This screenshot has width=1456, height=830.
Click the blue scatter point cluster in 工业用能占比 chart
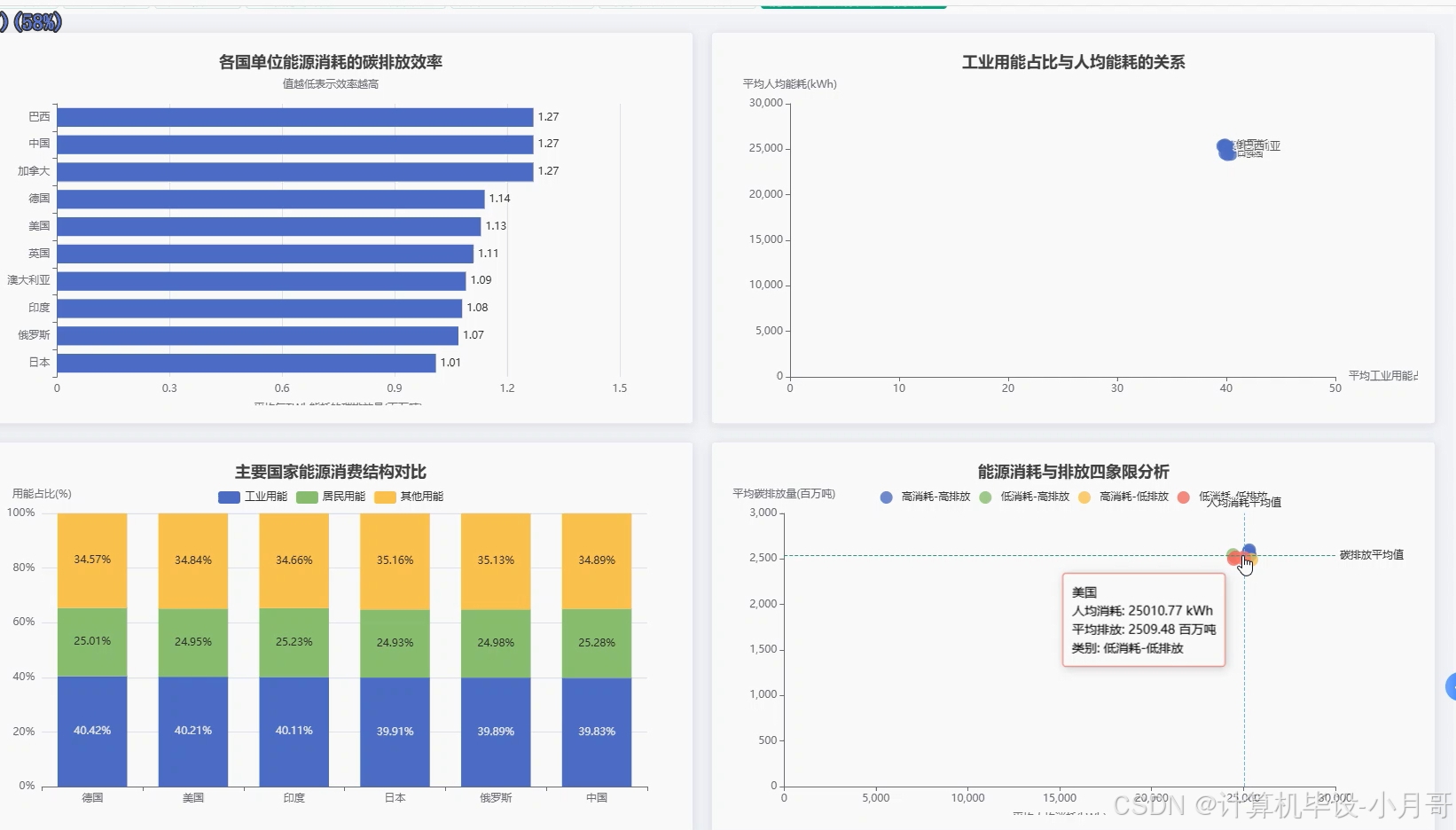pyautogui.click(x=1226, y=149)
